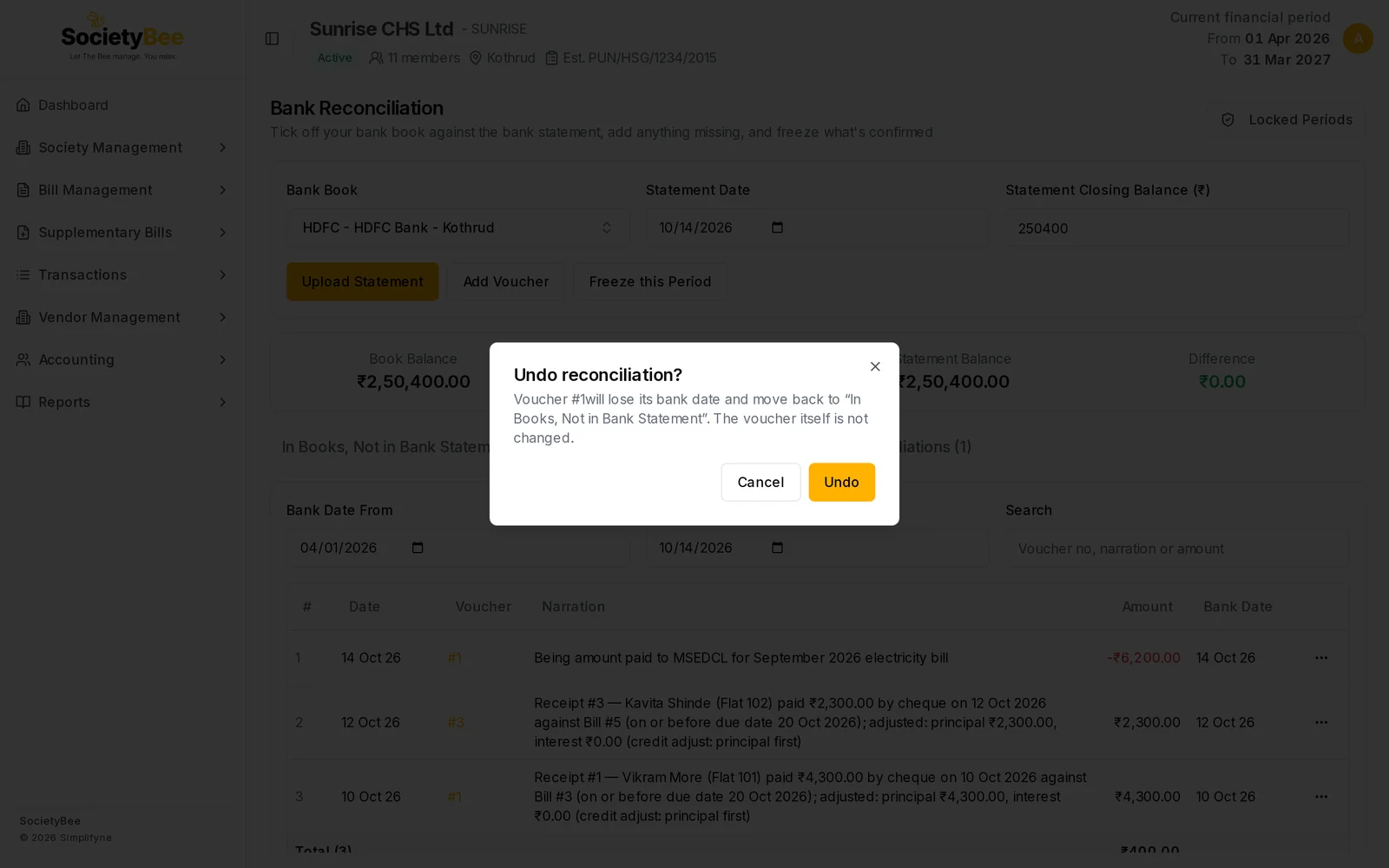Expand the Vendor Management chevron

coord(222,318)
